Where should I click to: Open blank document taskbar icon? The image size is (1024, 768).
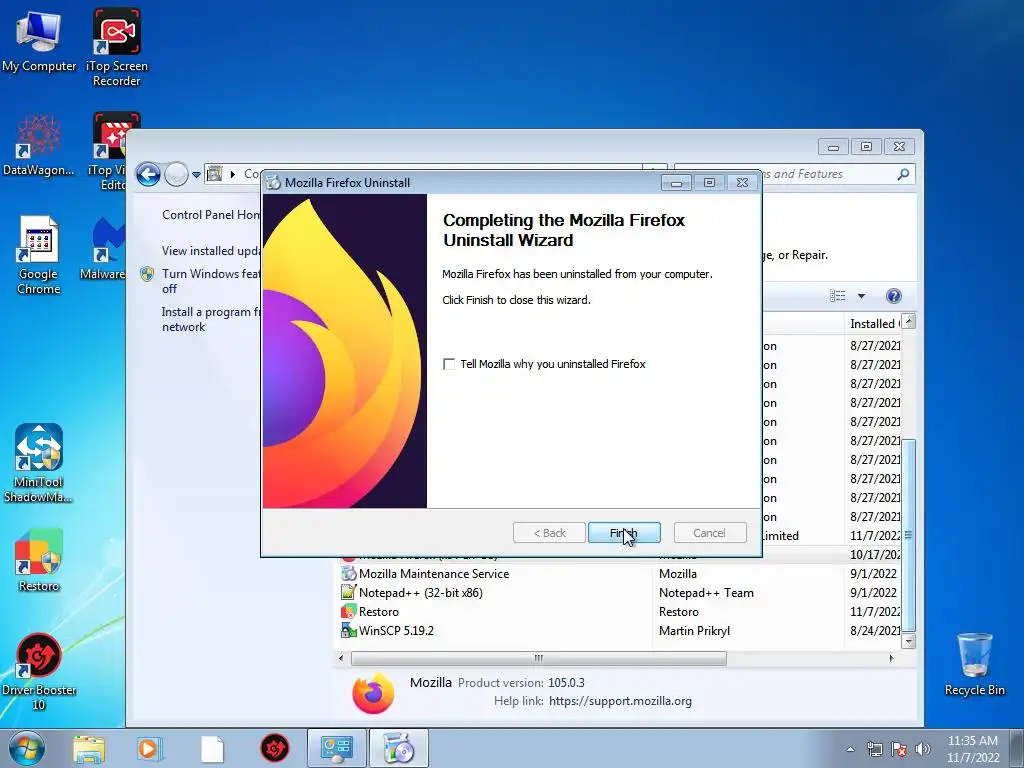[212, 749]
